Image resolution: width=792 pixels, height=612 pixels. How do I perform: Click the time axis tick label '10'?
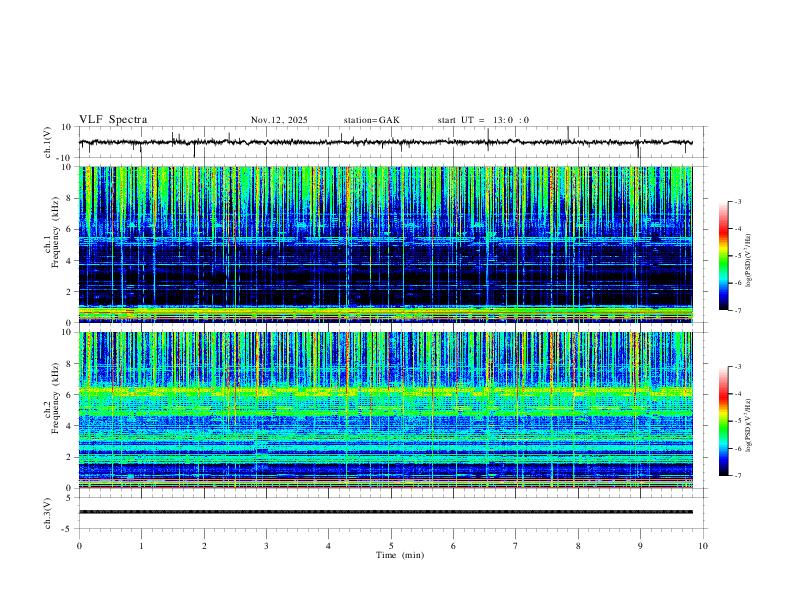pyautogui.click(x=703, y=546)
